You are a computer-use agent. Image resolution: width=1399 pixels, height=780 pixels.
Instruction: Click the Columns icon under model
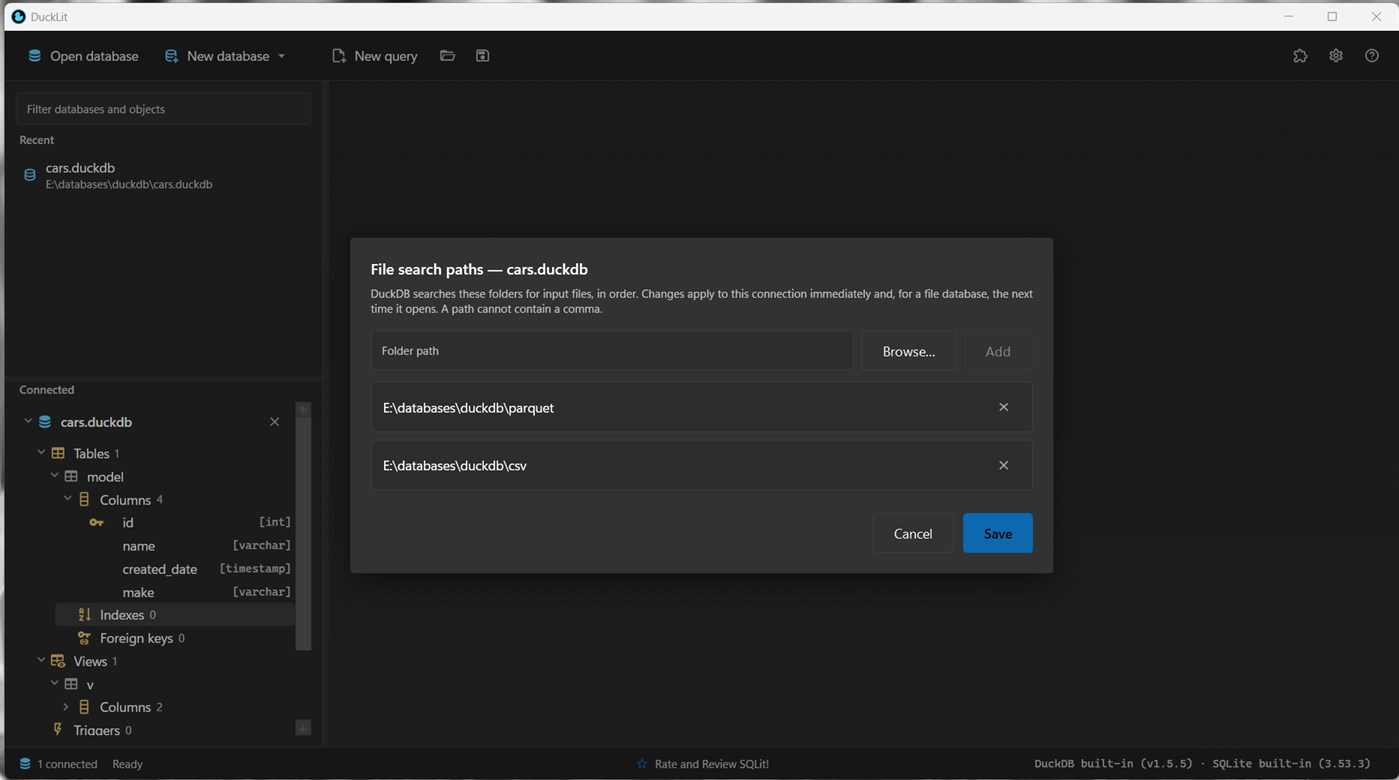point(84,499)
